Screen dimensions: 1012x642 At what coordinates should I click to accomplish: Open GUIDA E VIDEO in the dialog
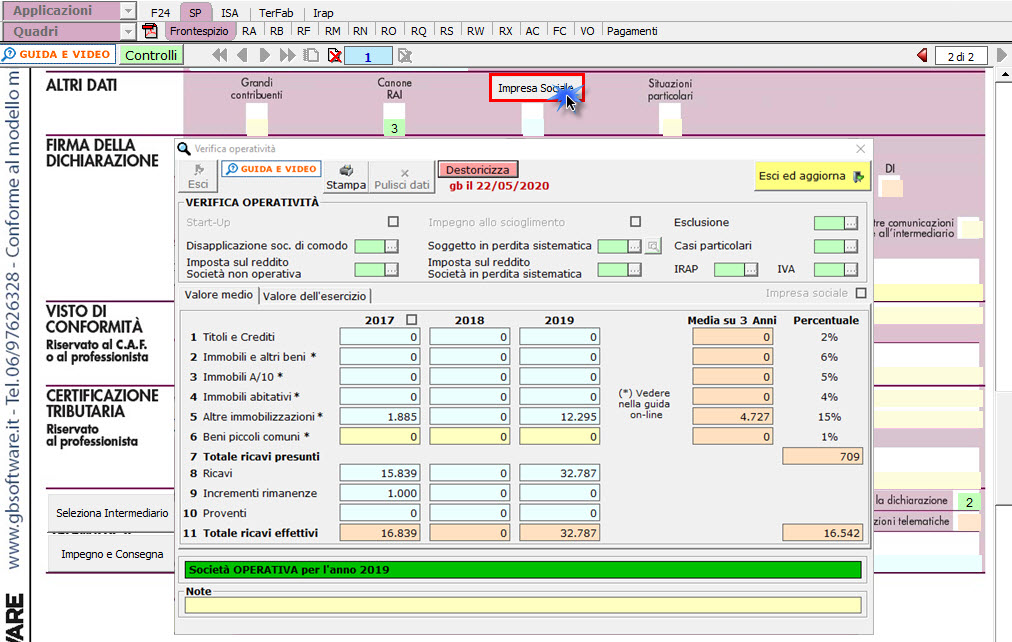click(272, 169)
